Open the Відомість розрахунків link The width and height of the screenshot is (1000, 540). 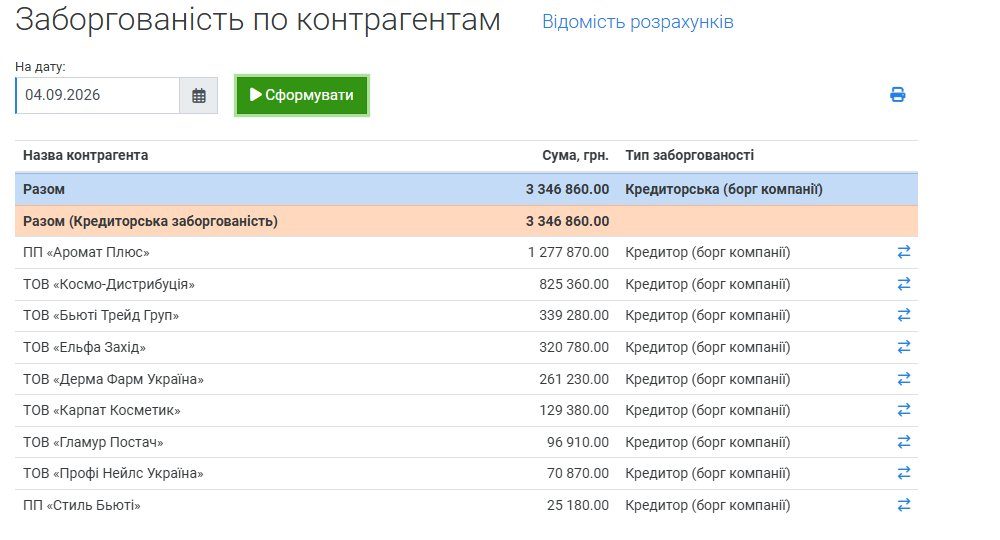coord(638,22)
